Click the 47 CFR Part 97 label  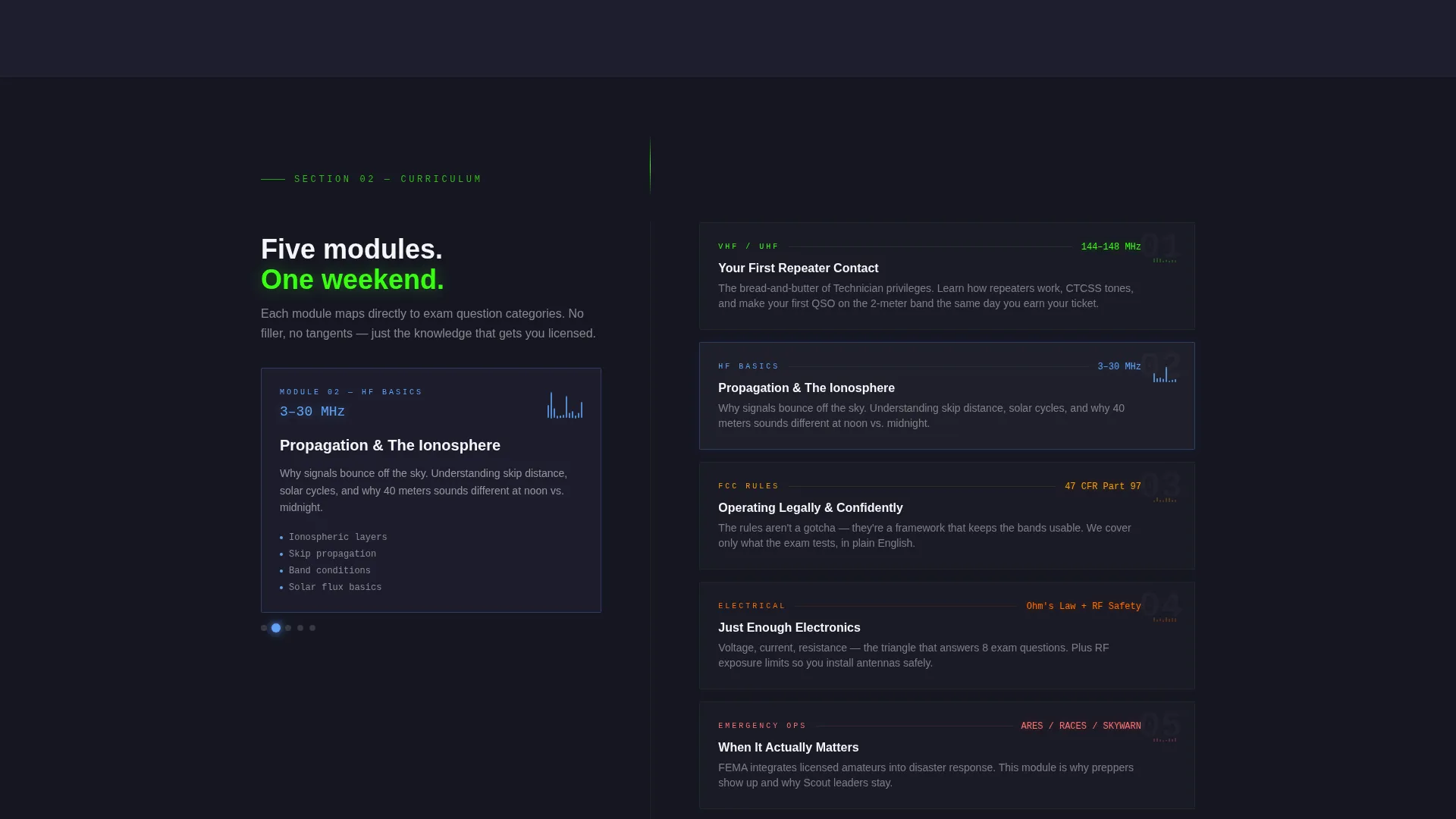click(x=1103, y=486)
